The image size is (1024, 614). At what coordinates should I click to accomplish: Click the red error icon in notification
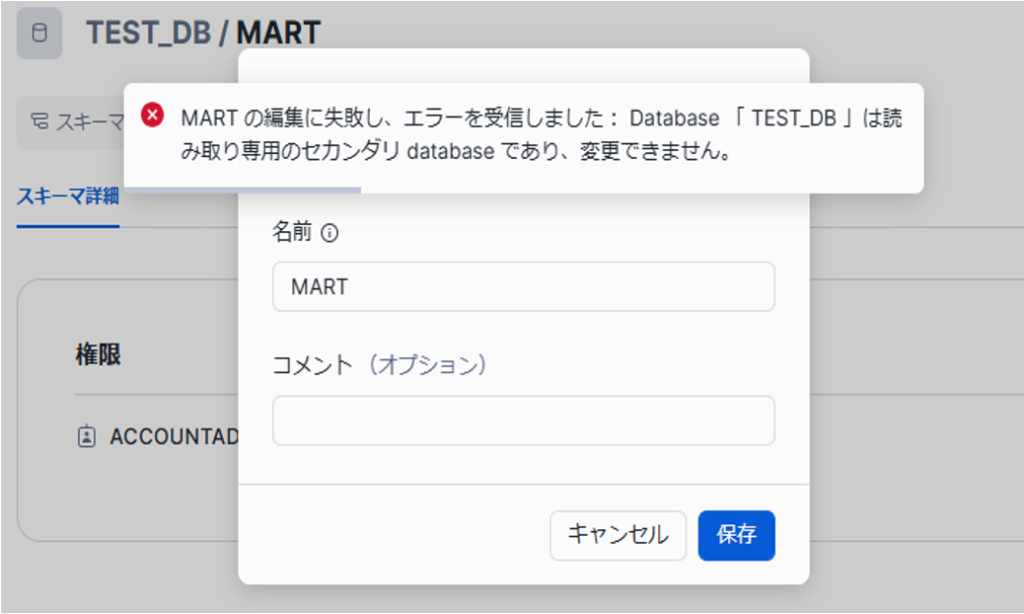pos(152,115)
